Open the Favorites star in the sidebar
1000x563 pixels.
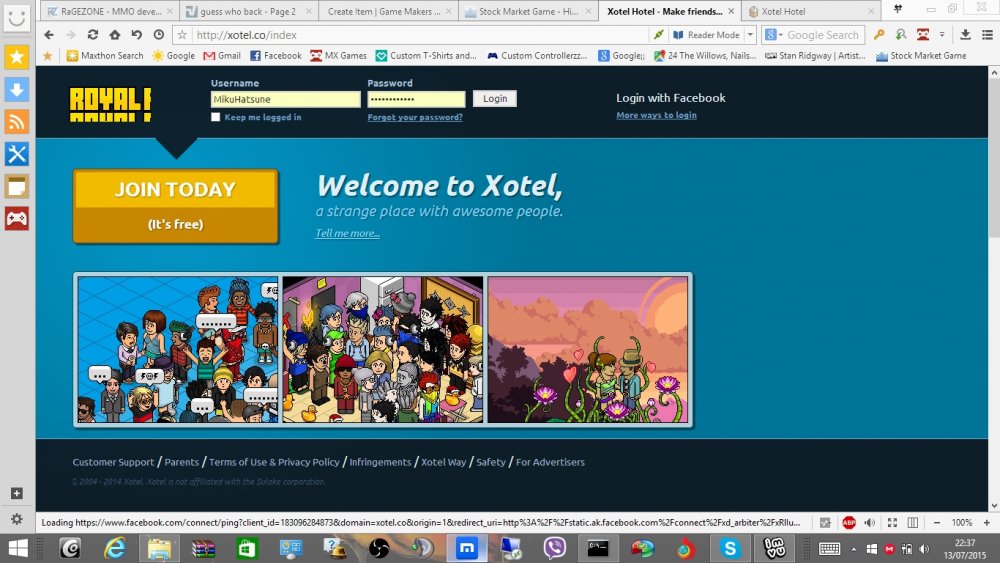[17, 57]
